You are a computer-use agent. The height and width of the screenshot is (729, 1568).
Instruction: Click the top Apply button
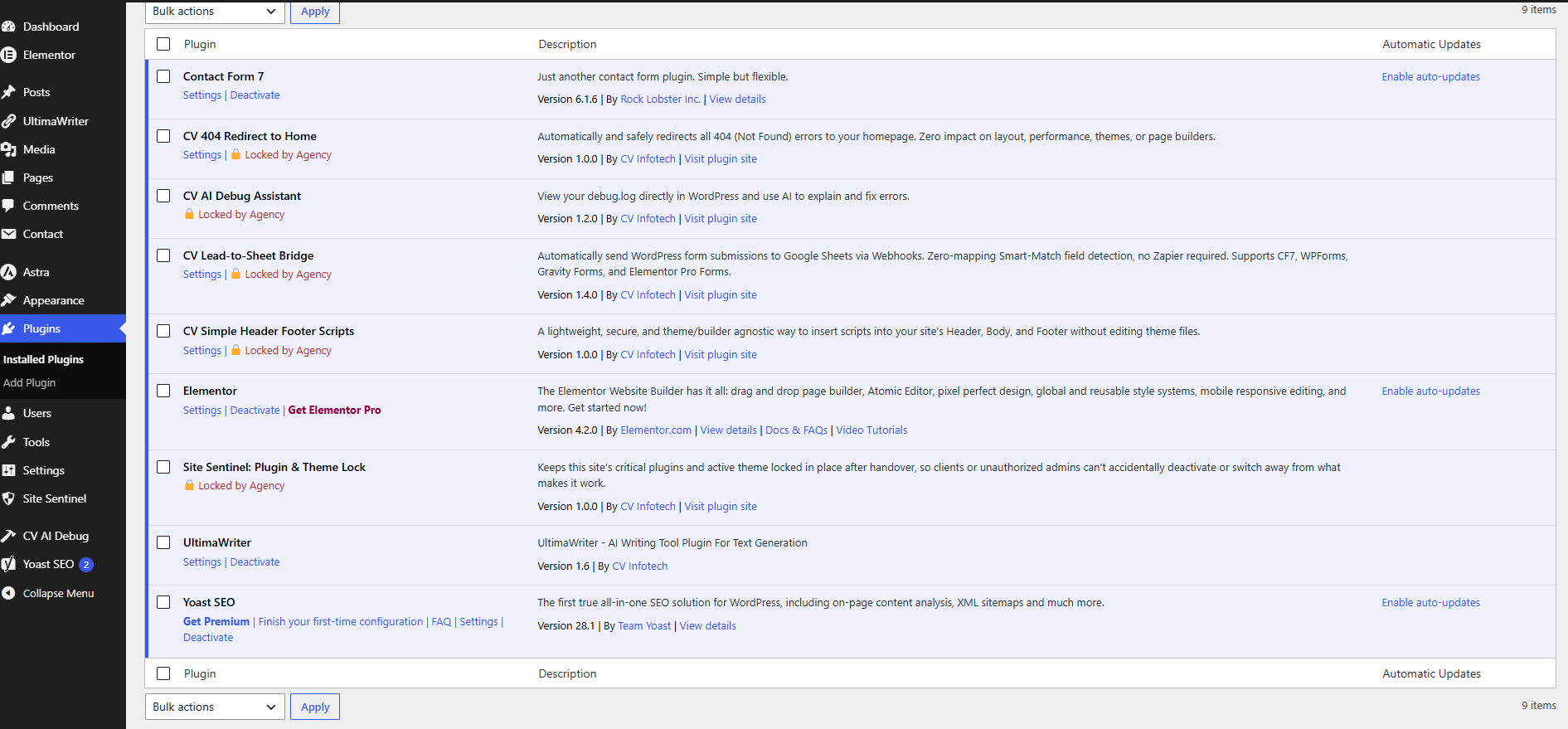315,12
